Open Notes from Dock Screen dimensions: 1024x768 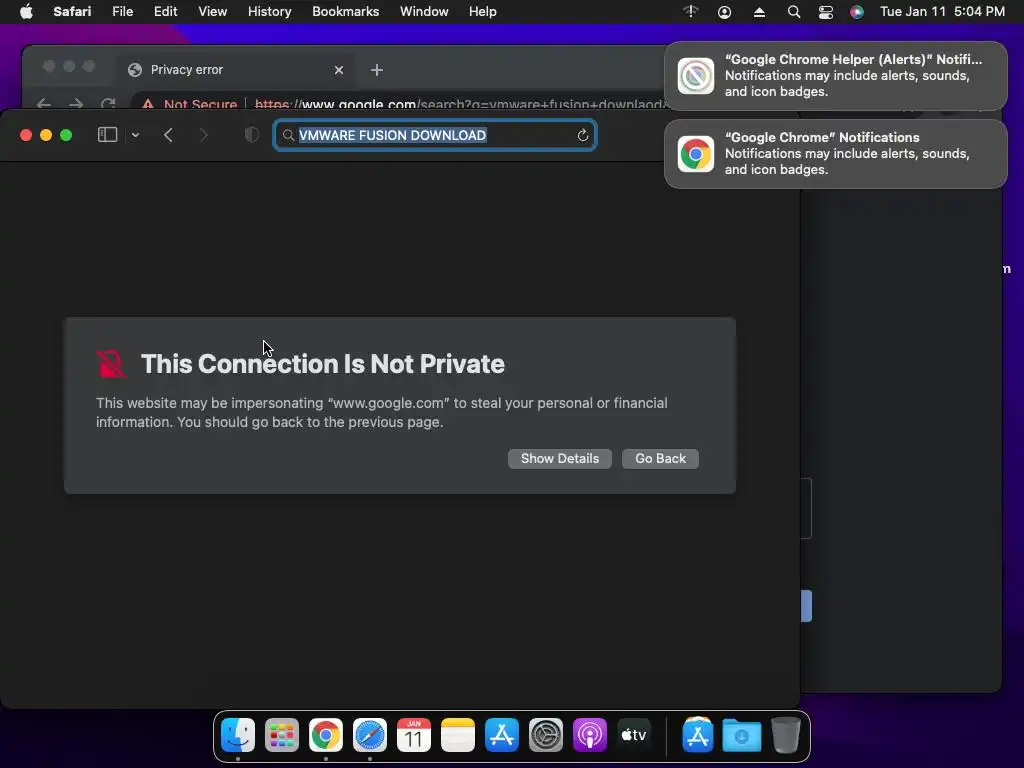click(458, 735)
